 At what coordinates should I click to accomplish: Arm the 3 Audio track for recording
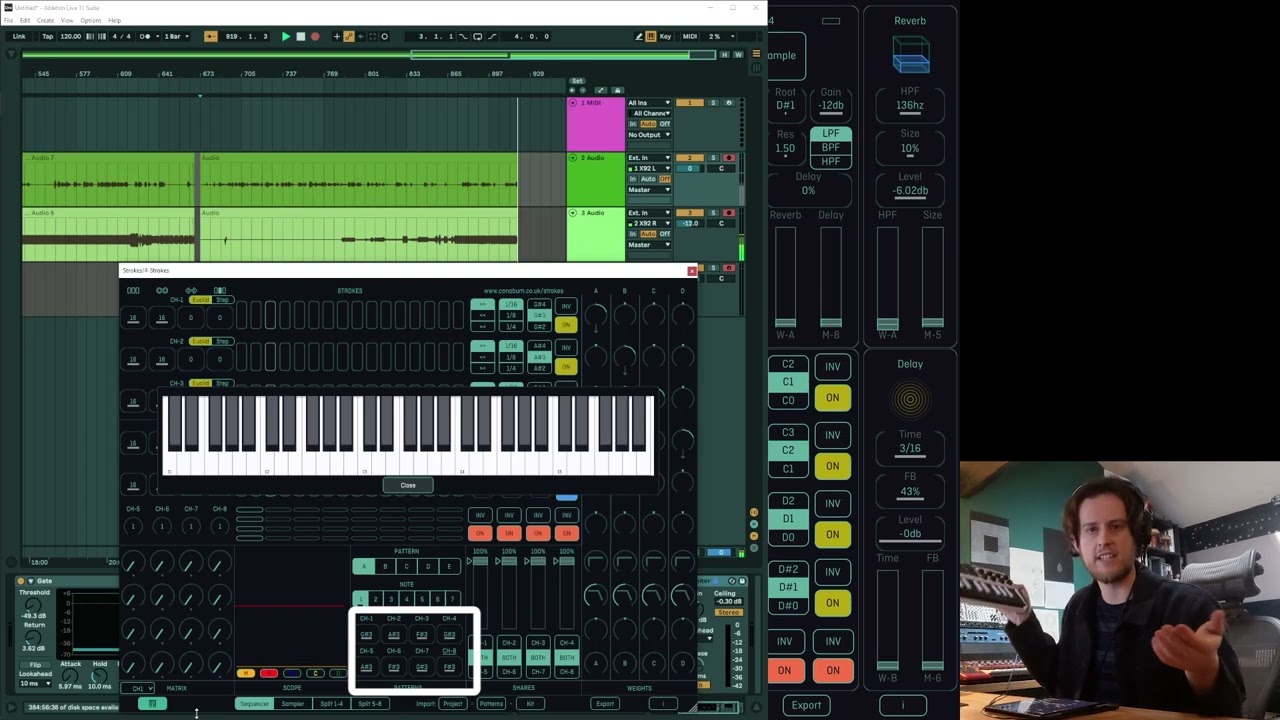coord(728,213)
